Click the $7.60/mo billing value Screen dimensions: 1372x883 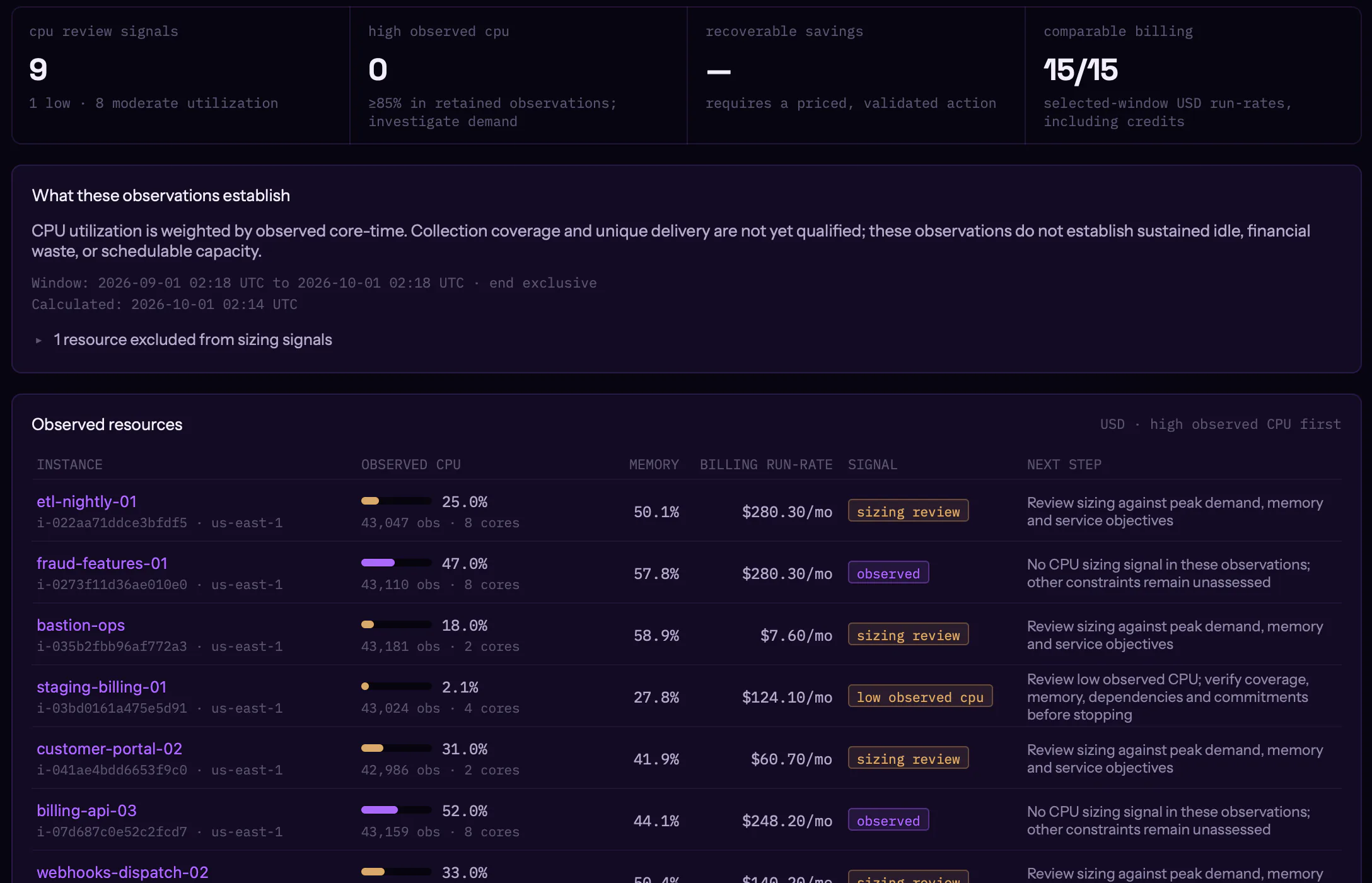[796, 635]
